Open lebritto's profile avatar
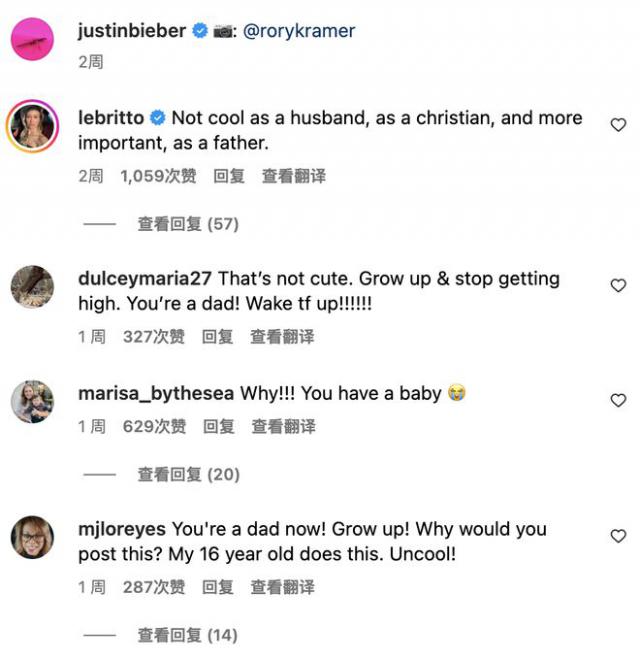This screenshot has height=659, width=640. [32, 126]
